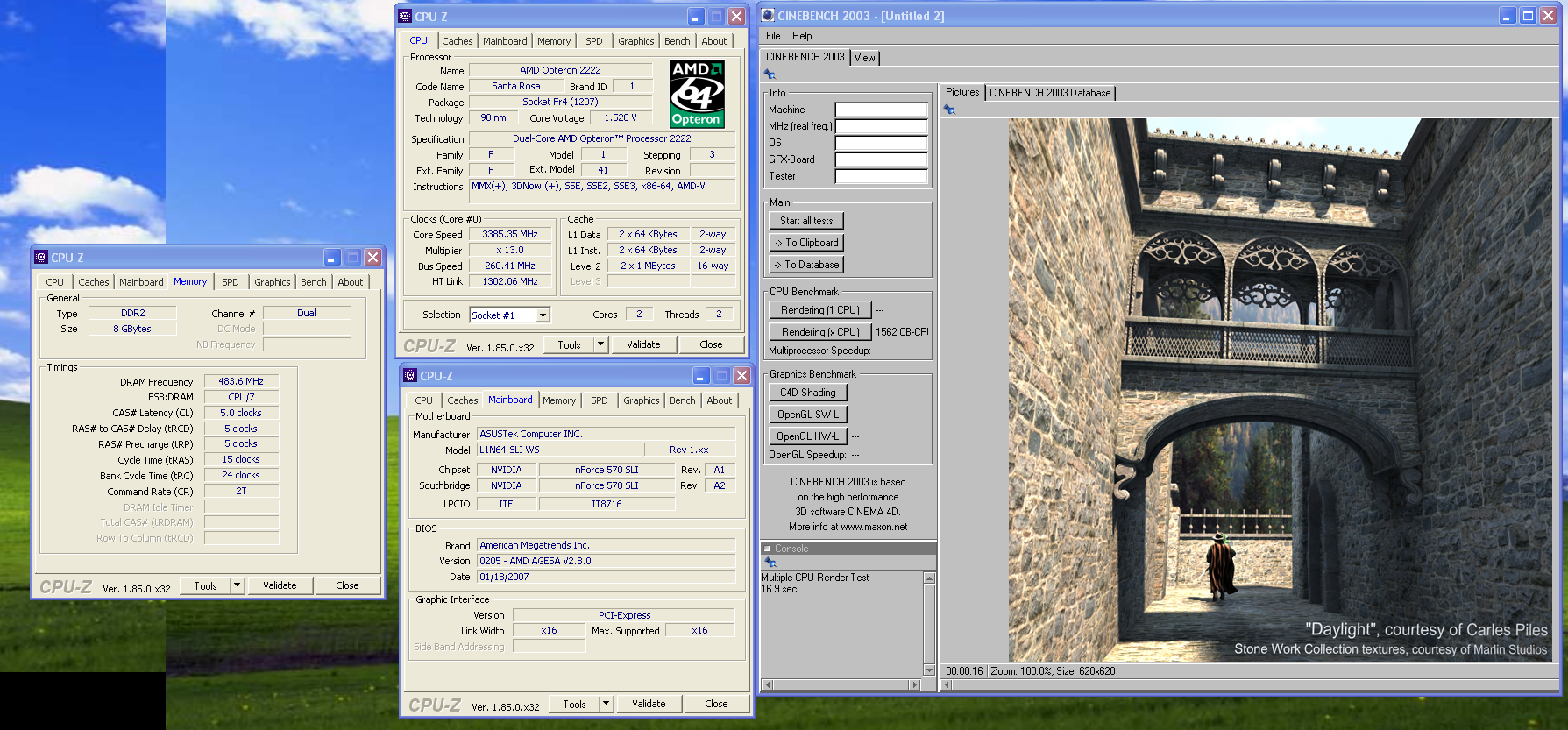This screenshot has width=1568, height=730.
Task: Open Memory tab in CPU-Z Mainboard window
Action: point(559,400)
